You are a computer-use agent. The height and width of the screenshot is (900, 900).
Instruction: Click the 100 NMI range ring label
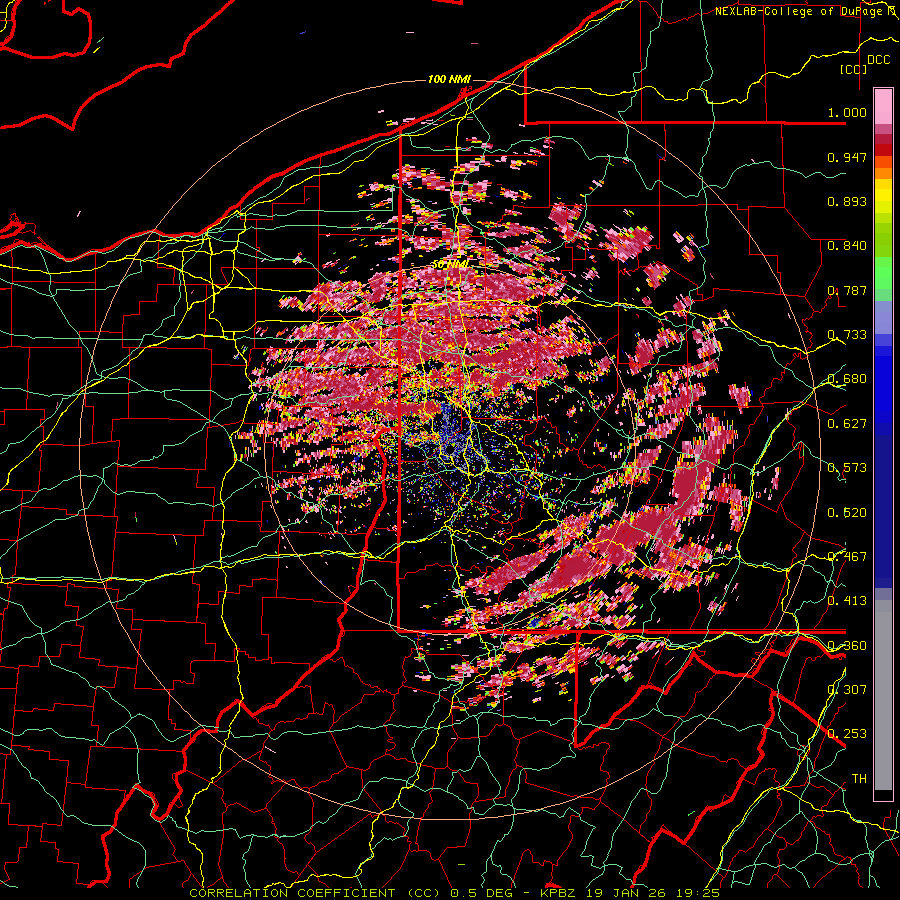(x=449, y=79)
